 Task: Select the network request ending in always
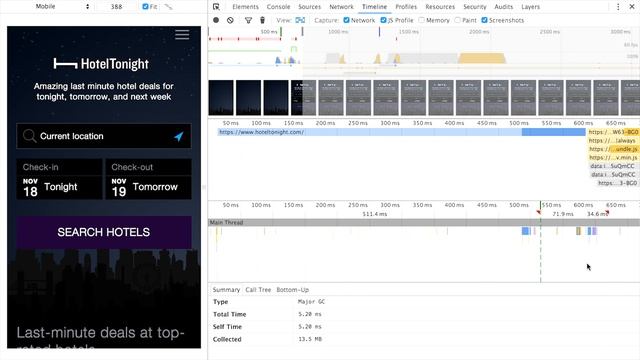tap(613, 140)
